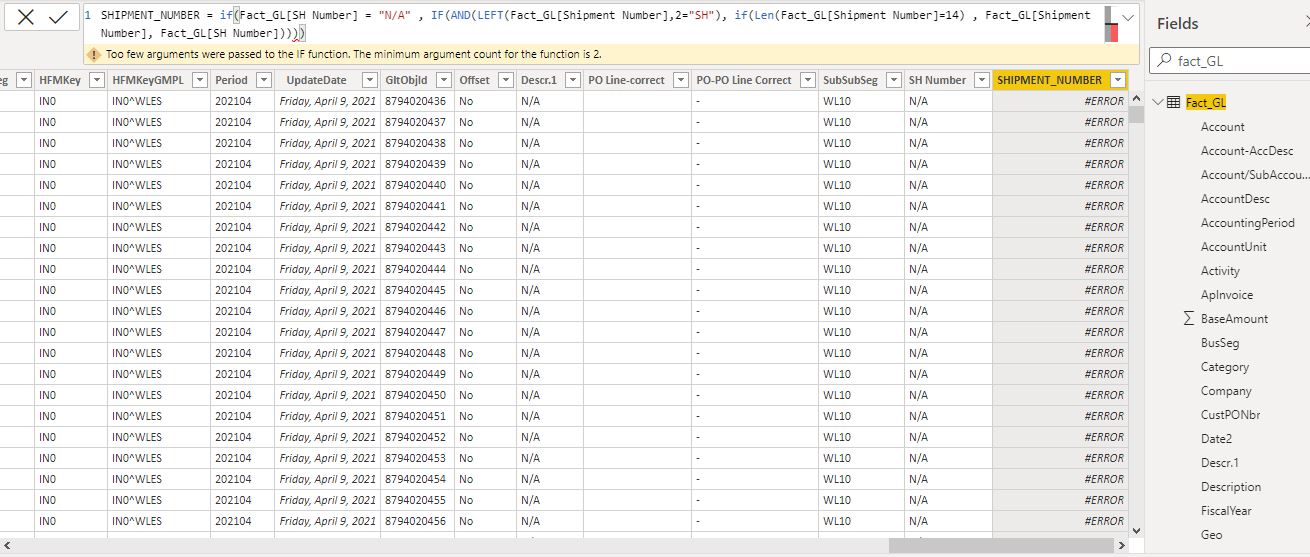Screen dimensions: 1310x557
Task: Select the ApInvoice field
Action: [1227, 295]
